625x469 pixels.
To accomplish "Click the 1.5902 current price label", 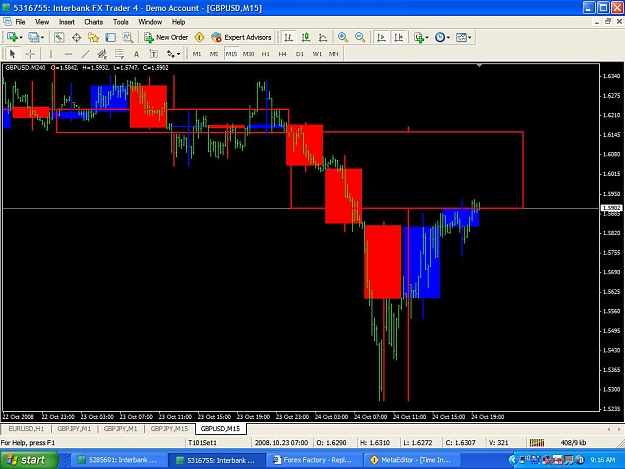I will pyautogui.click(x=611, y=208).
